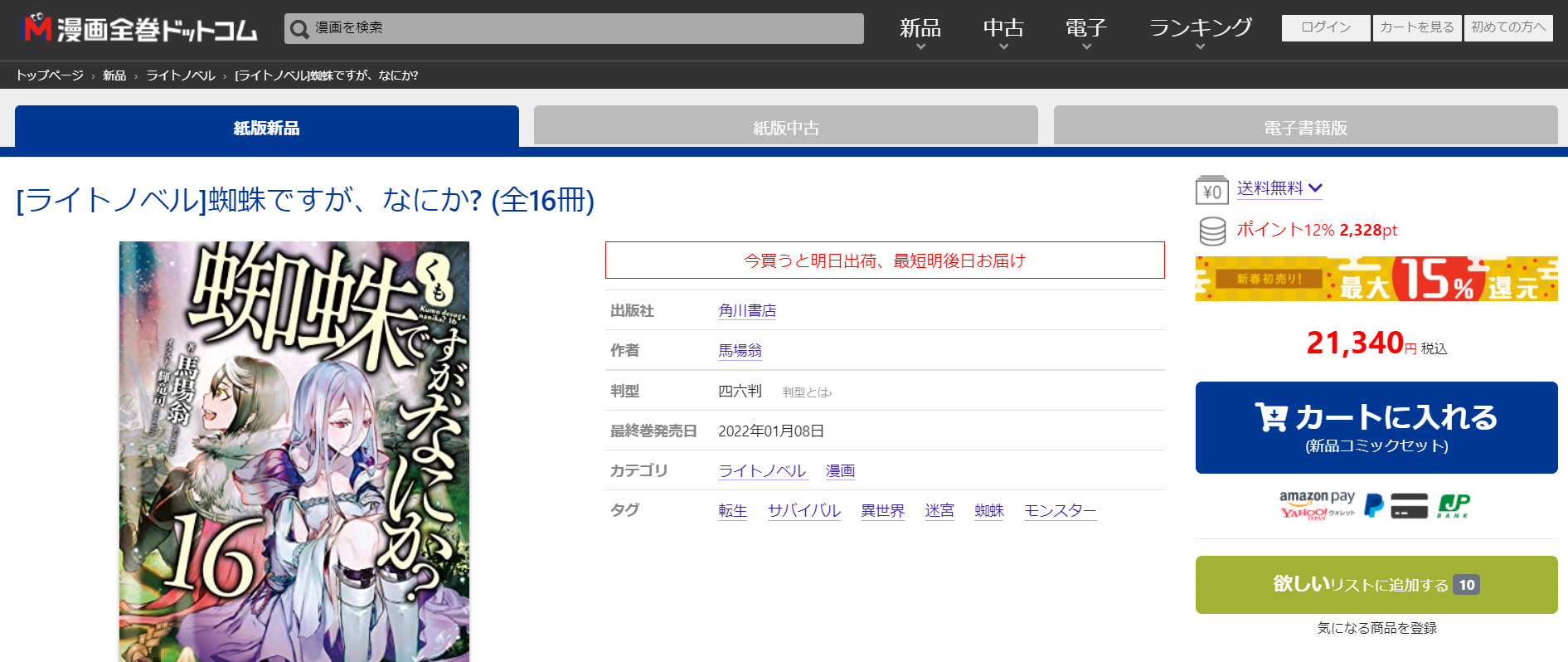The width and height of the screenshot is (1568, 662).
Task: Switch to the 紙版中古 tab
Action: click(x=786, y=127)
